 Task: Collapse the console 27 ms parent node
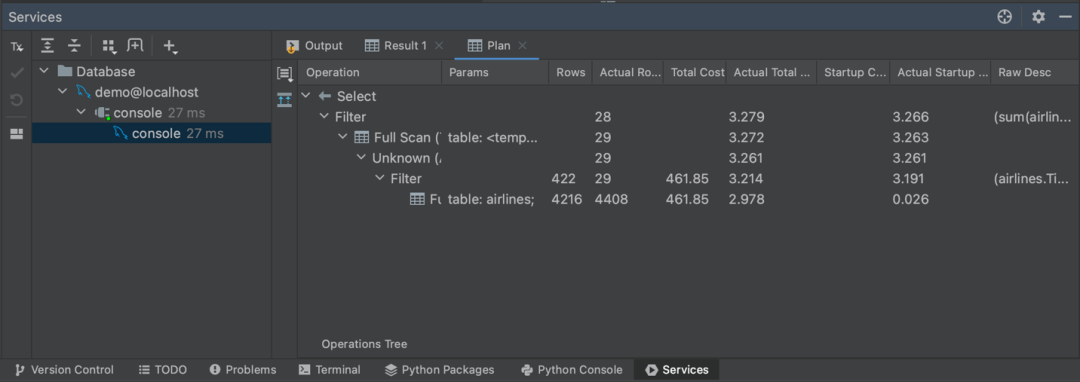point(81,113)
